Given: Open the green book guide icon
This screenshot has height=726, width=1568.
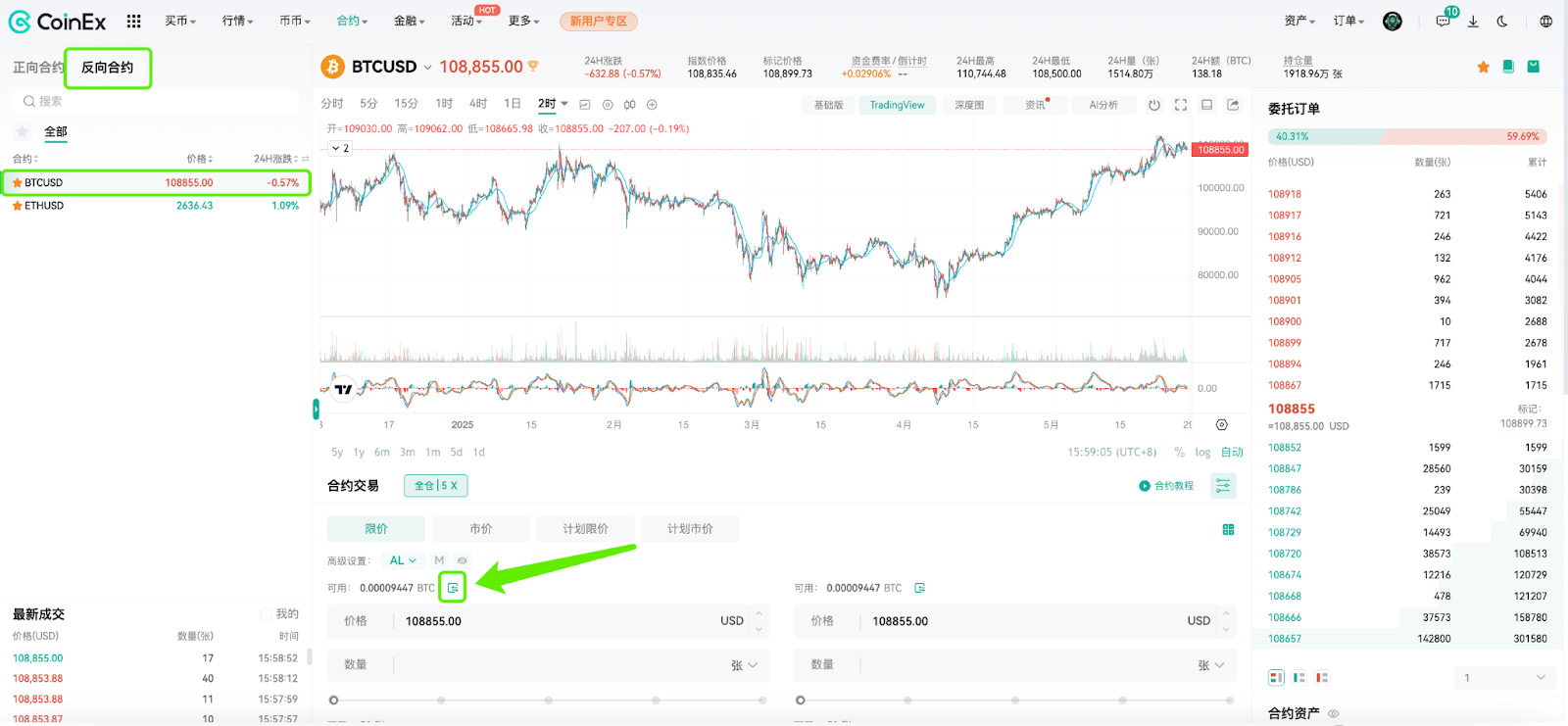Looking at the screenshot, I should coord(1508,67).
